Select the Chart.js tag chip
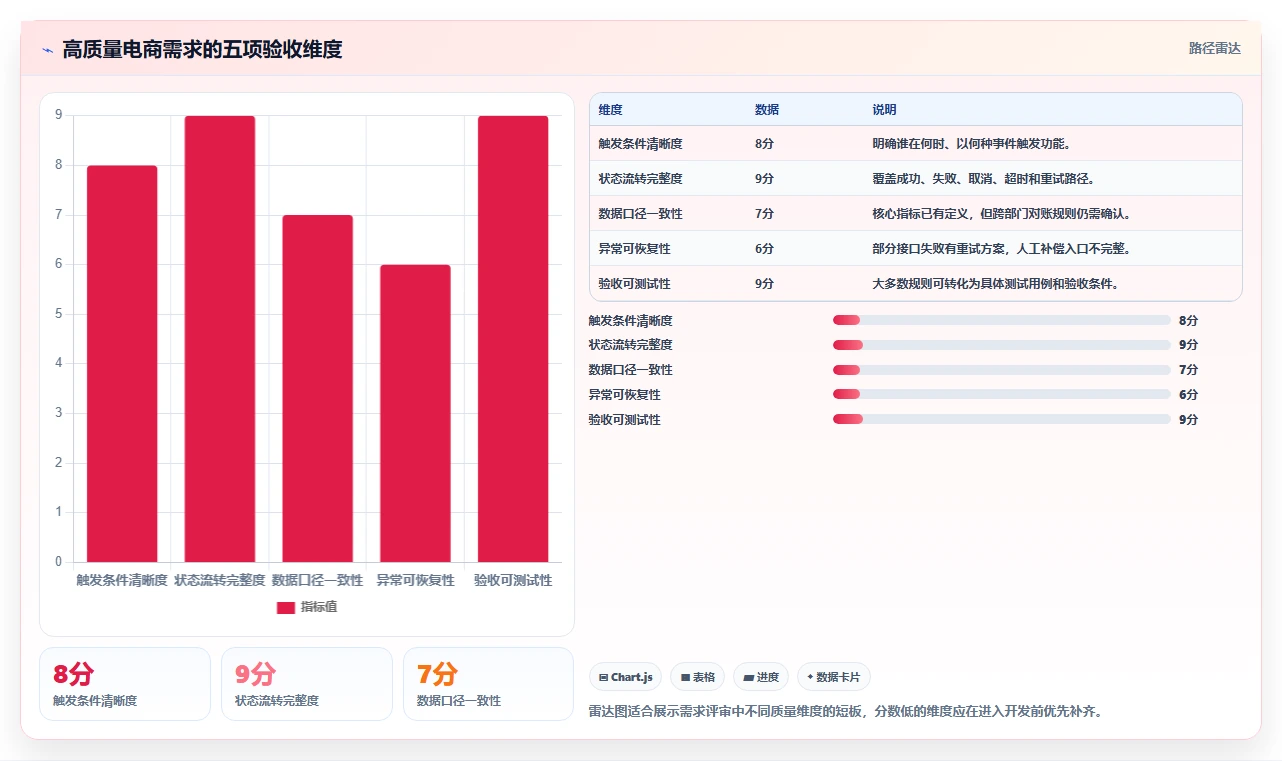Viewport: 1282px width, 761px height. pos(626,677)
